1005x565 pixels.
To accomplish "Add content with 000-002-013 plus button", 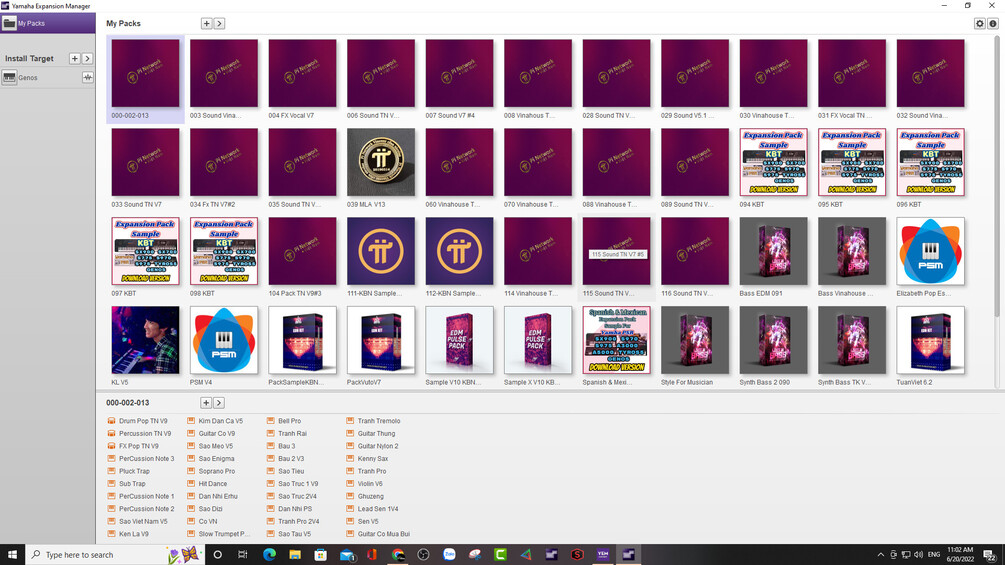I will [206, 403].
